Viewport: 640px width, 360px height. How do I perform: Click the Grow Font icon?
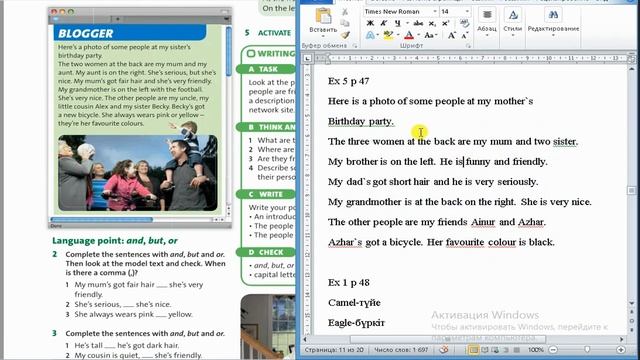pyautogui.click(x=451, y=36)
